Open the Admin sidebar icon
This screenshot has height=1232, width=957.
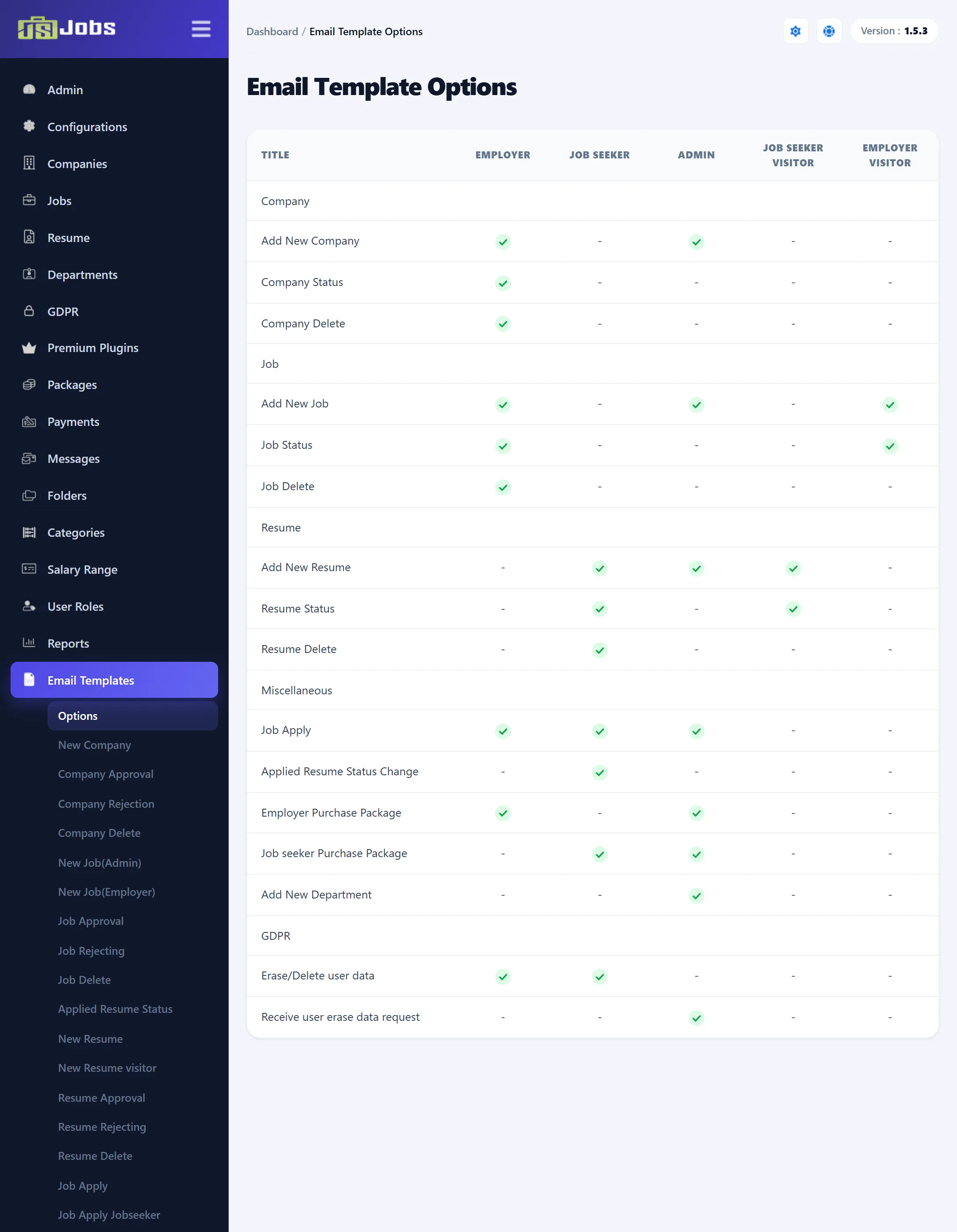[x=29, y=90]
